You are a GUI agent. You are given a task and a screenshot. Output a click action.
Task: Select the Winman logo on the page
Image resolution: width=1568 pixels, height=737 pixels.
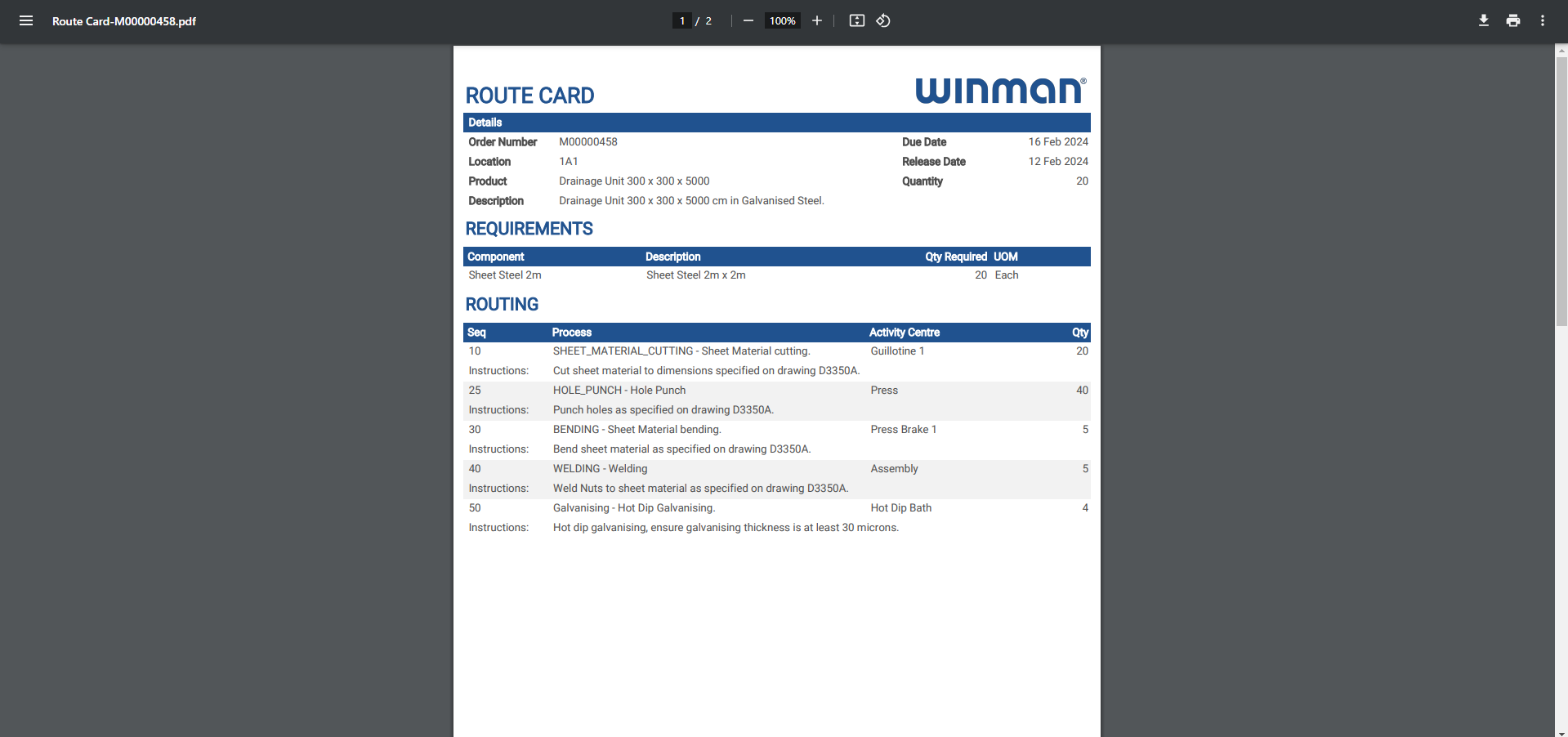(x=1000, y=91)
